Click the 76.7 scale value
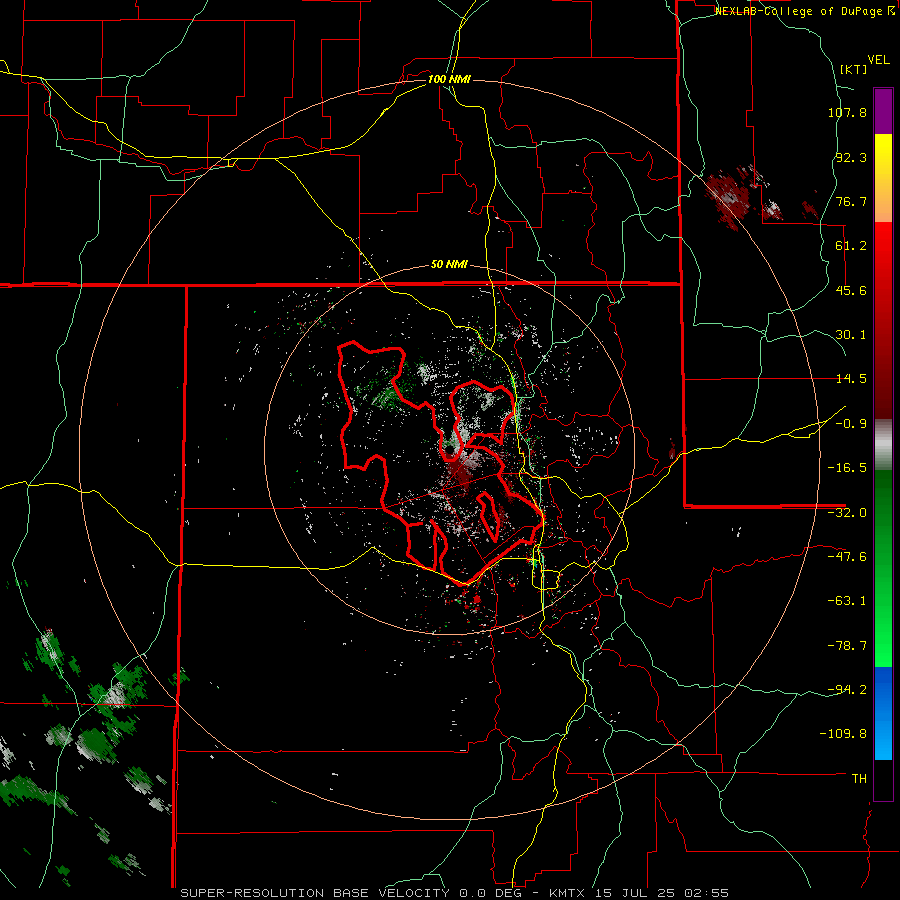 [851, 201]
